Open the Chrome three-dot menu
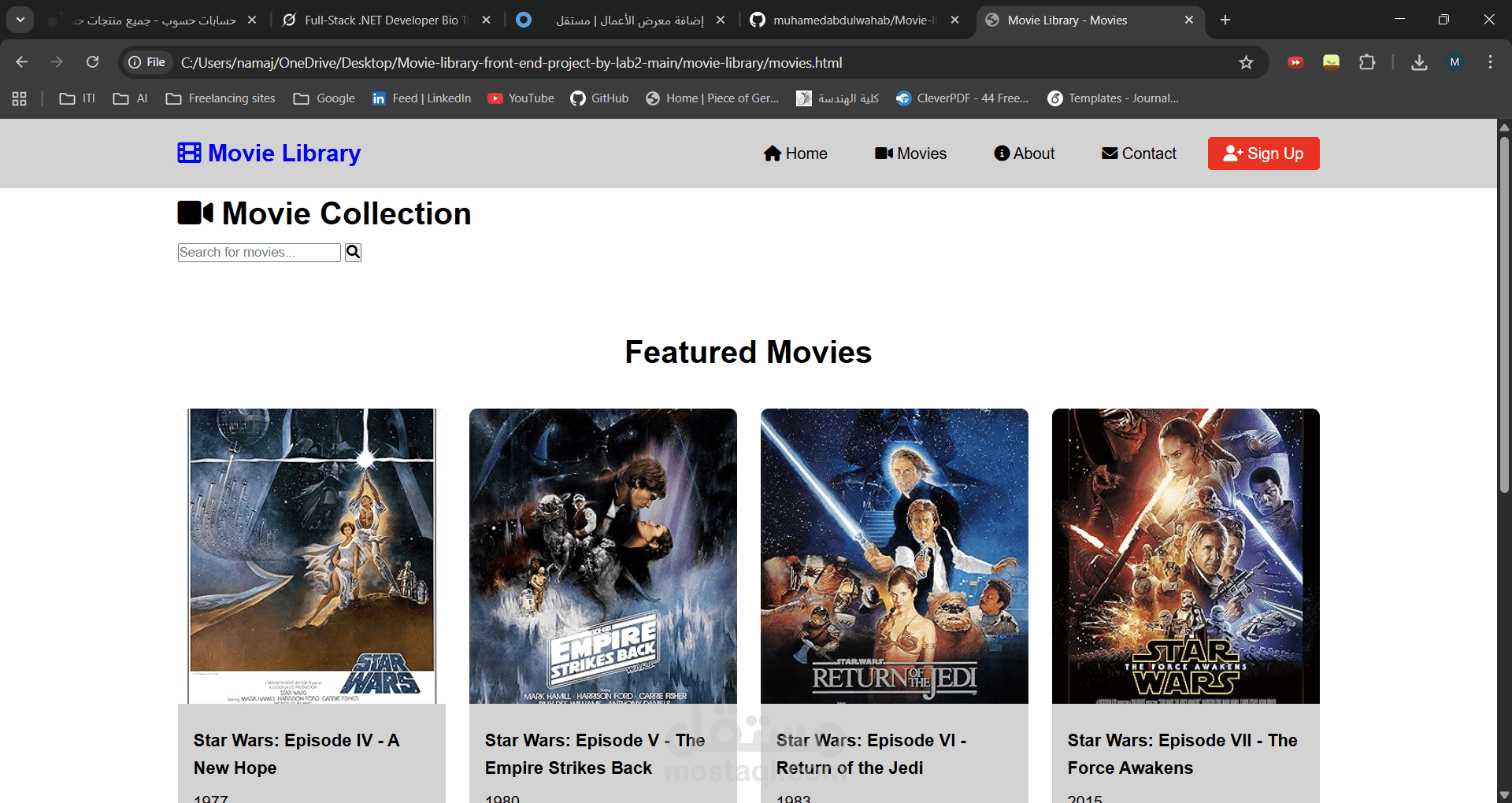This screenshot has height=803, width=1512. tap(1490, 62)
